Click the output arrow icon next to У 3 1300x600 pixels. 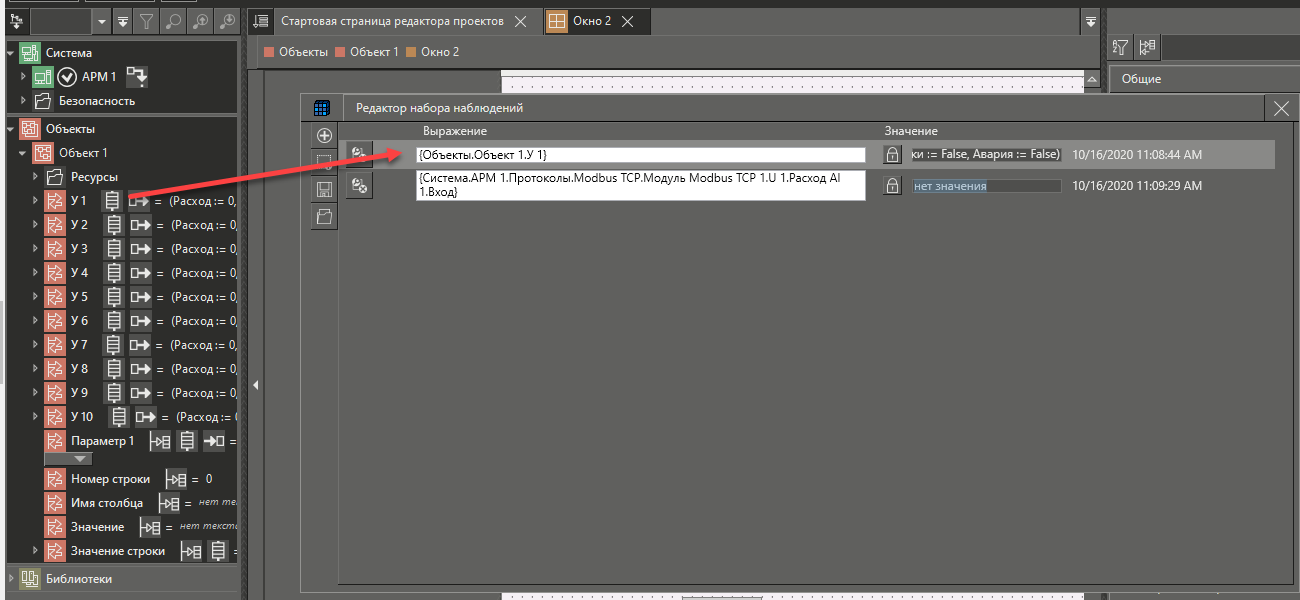140,249
